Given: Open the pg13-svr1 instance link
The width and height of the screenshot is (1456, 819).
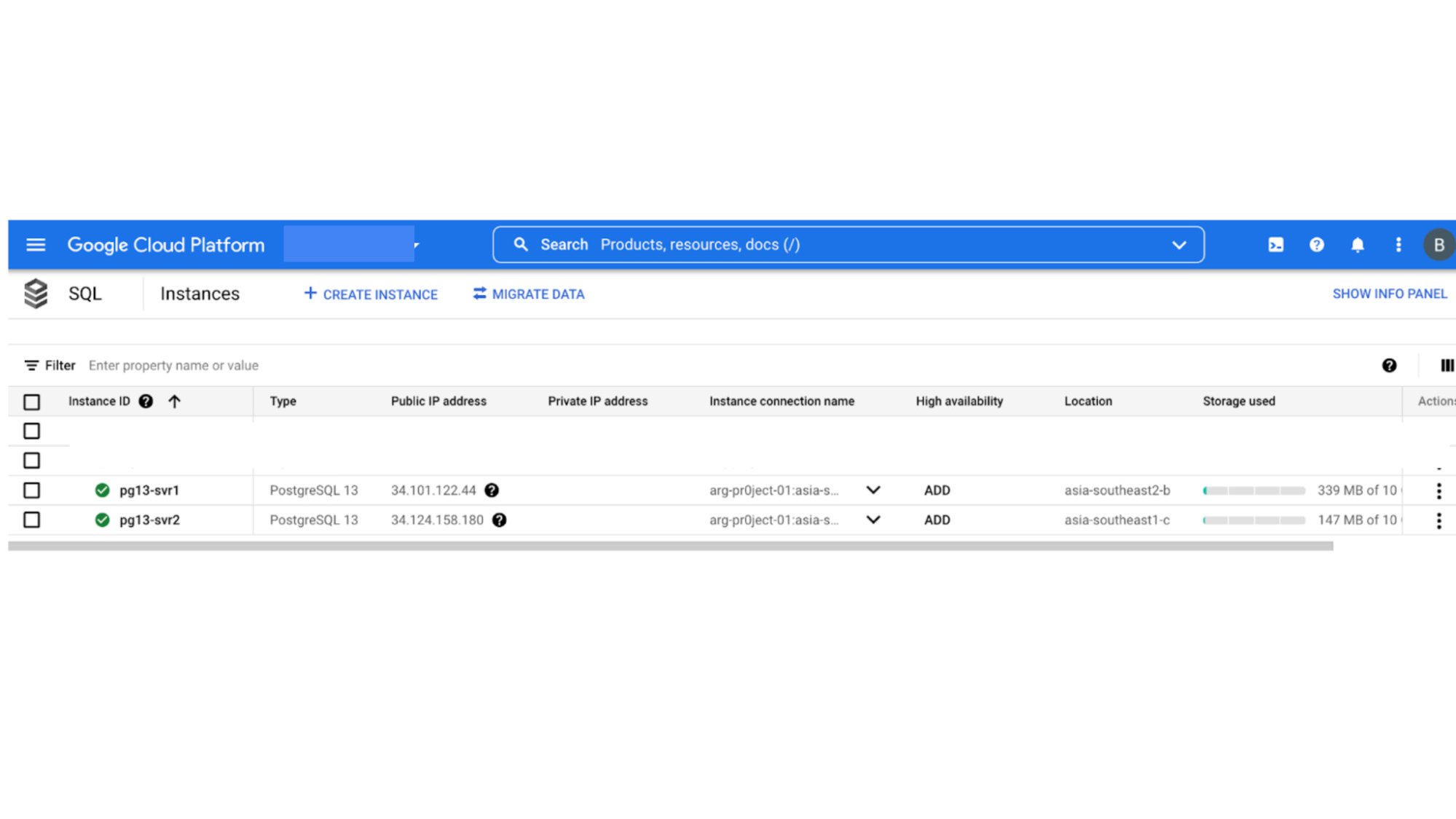Looking at the screenshot, I should (149, 490).
